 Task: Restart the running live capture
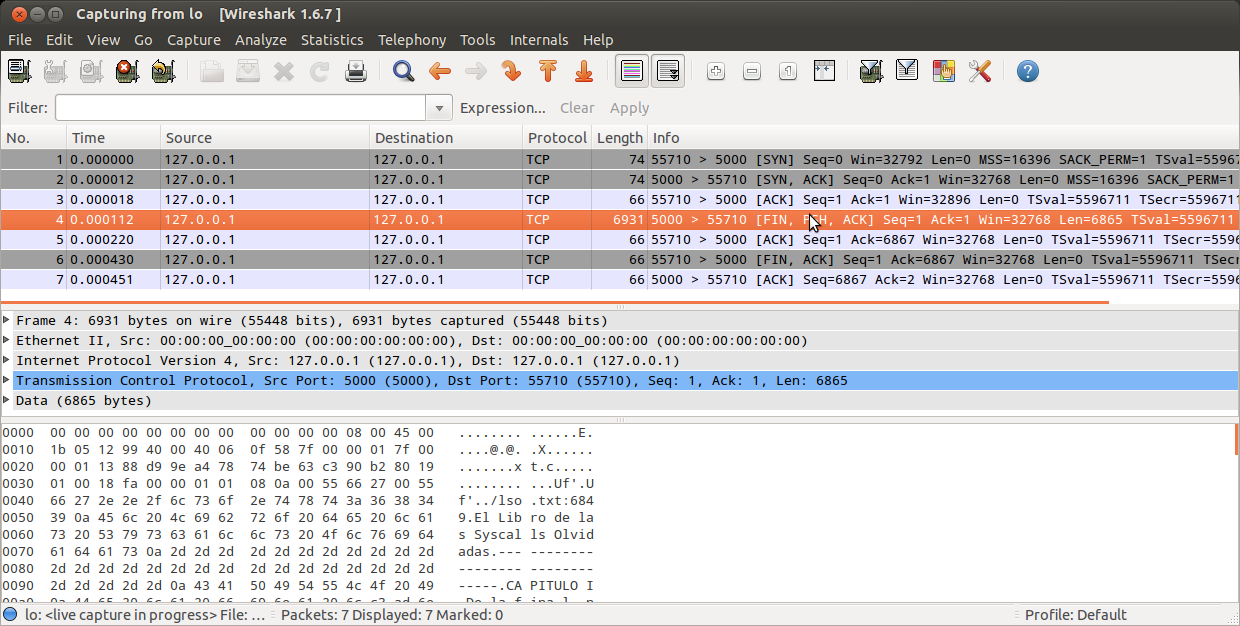[x=163, y=71]
